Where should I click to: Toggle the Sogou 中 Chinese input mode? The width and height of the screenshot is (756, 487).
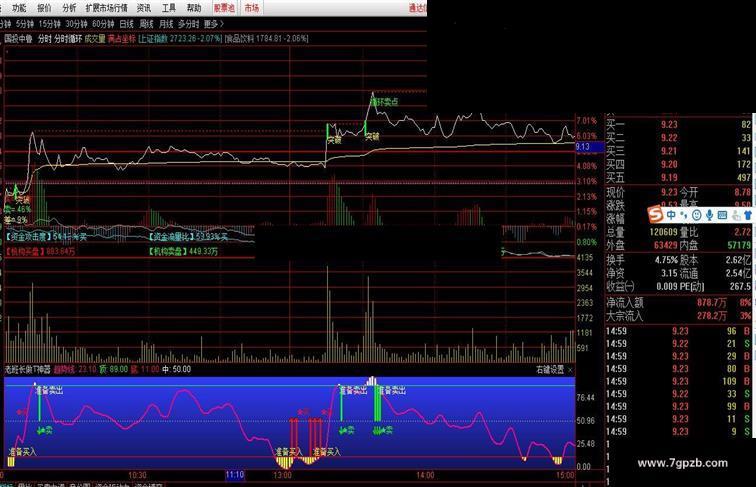click(671, 215)
